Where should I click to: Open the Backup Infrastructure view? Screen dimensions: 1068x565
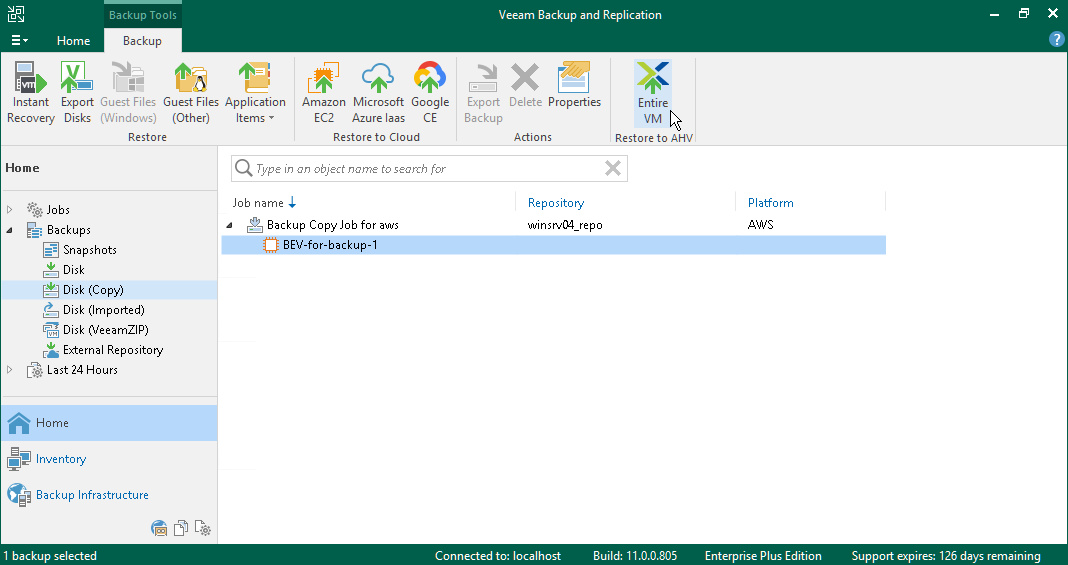109,495
